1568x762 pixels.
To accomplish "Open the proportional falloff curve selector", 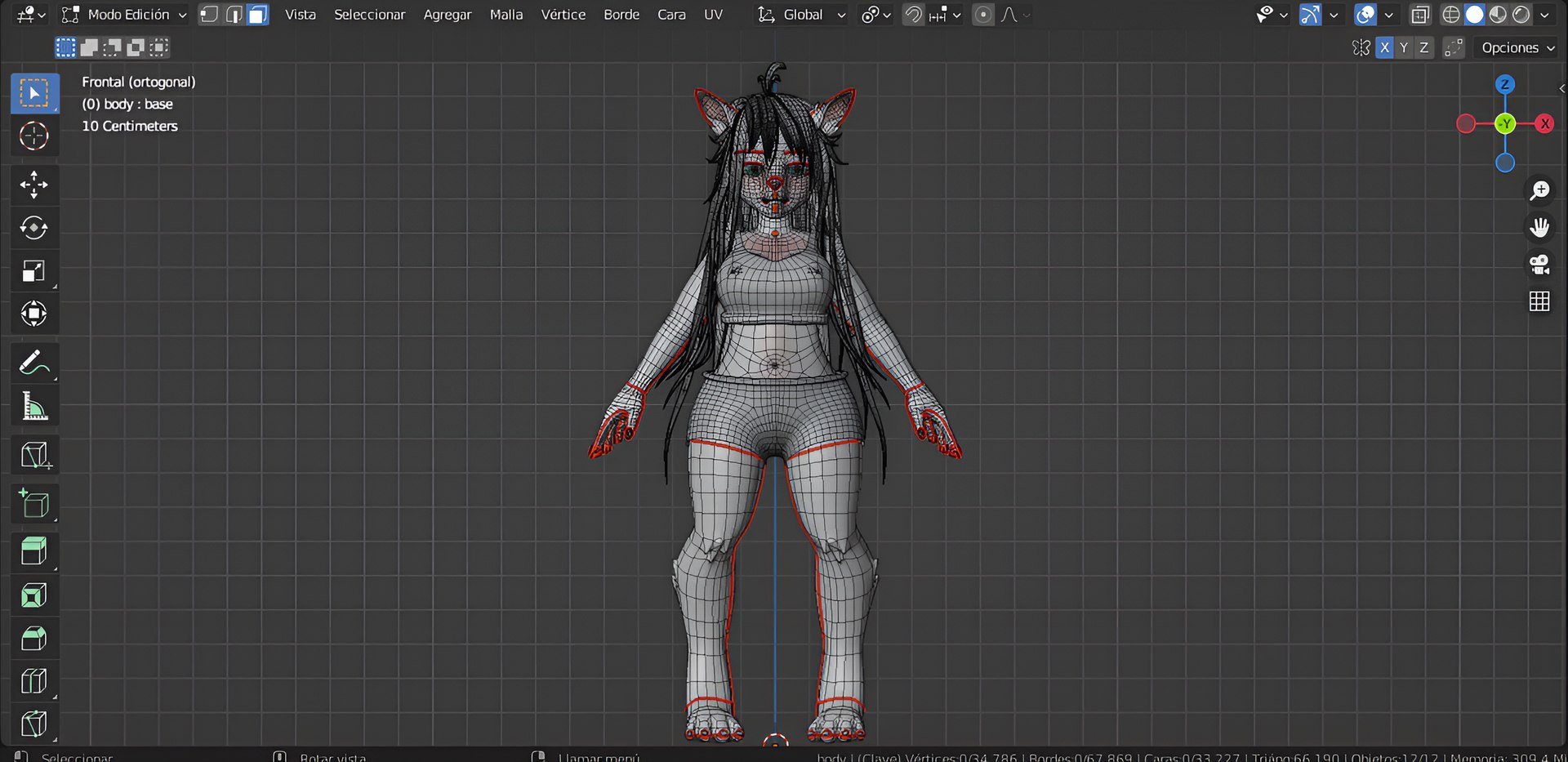I will click(1015, 15).
